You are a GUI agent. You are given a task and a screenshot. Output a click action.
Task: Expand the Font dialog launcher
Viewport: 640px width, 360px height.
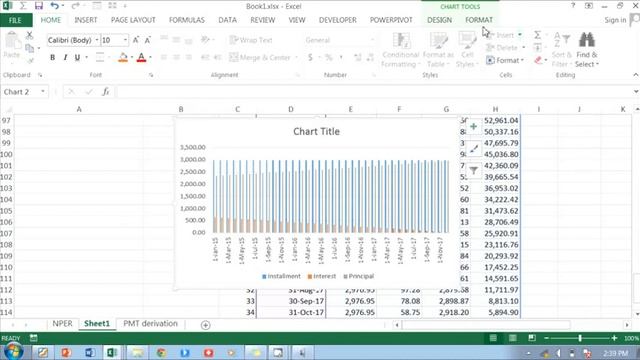click(x=151, y=75)
